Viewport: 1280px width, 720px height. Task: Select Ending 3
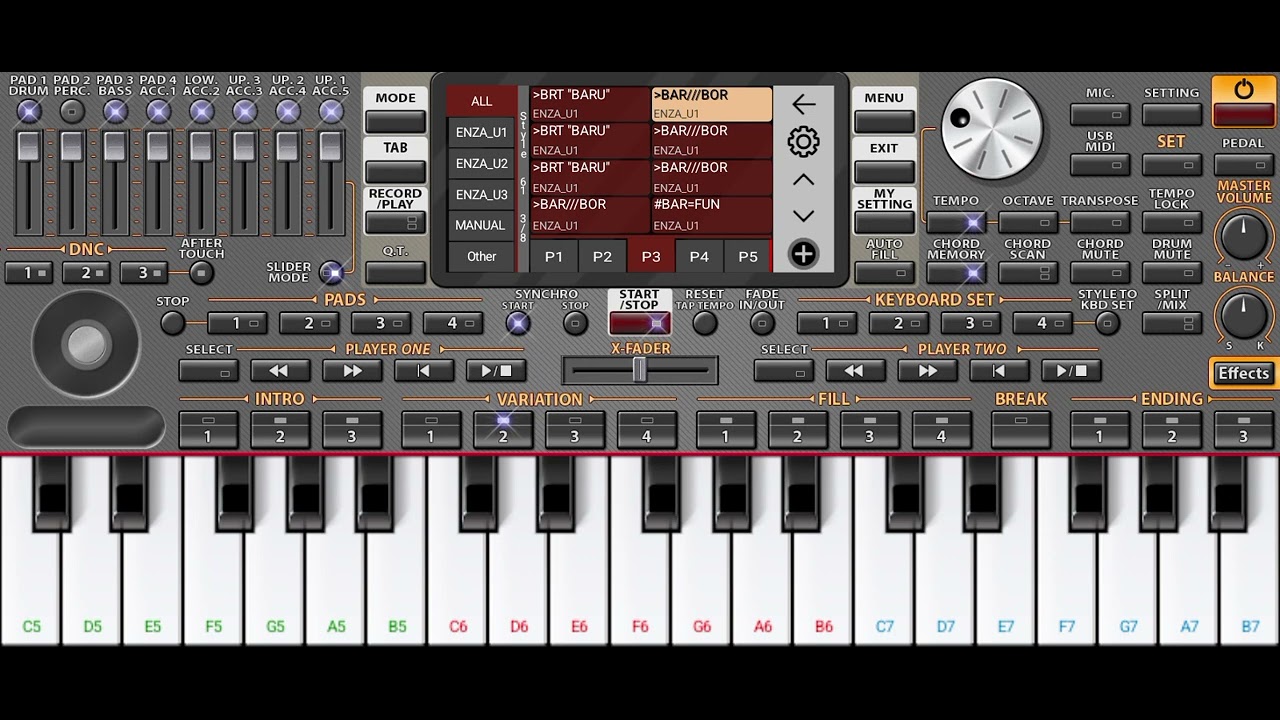point(1243,429)
